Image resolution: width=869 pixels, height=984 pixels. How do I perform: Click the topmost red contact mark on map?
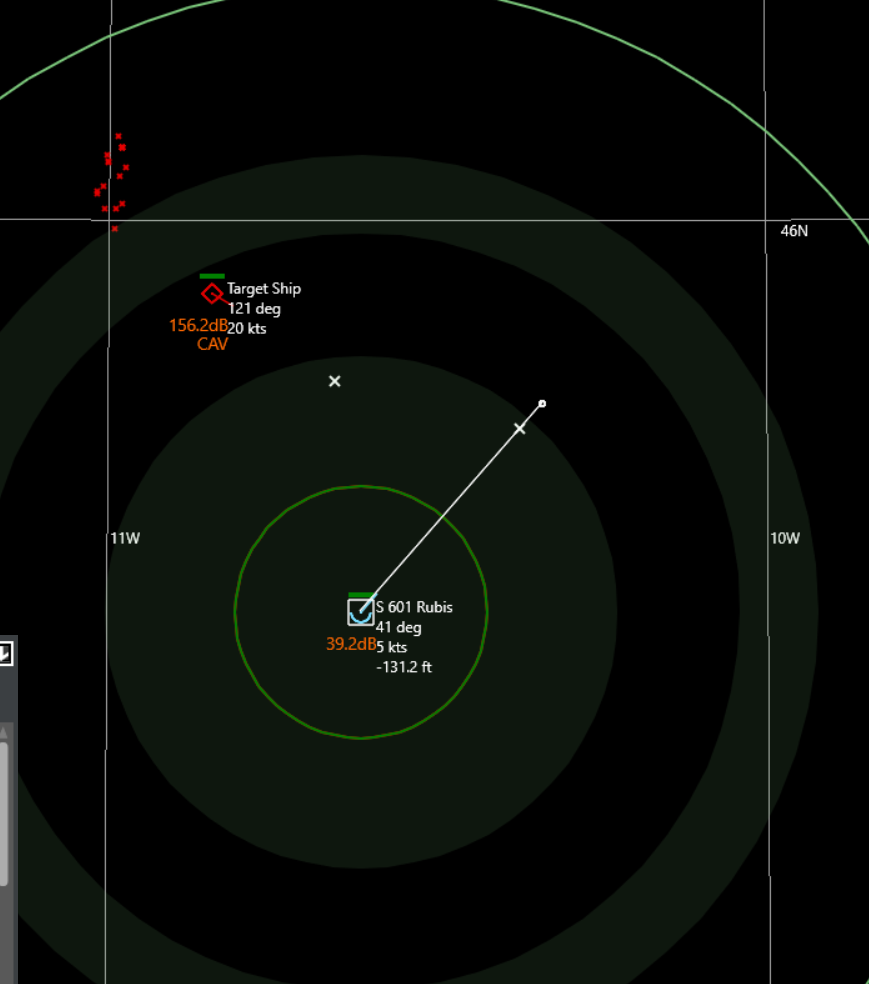(118, 136)
